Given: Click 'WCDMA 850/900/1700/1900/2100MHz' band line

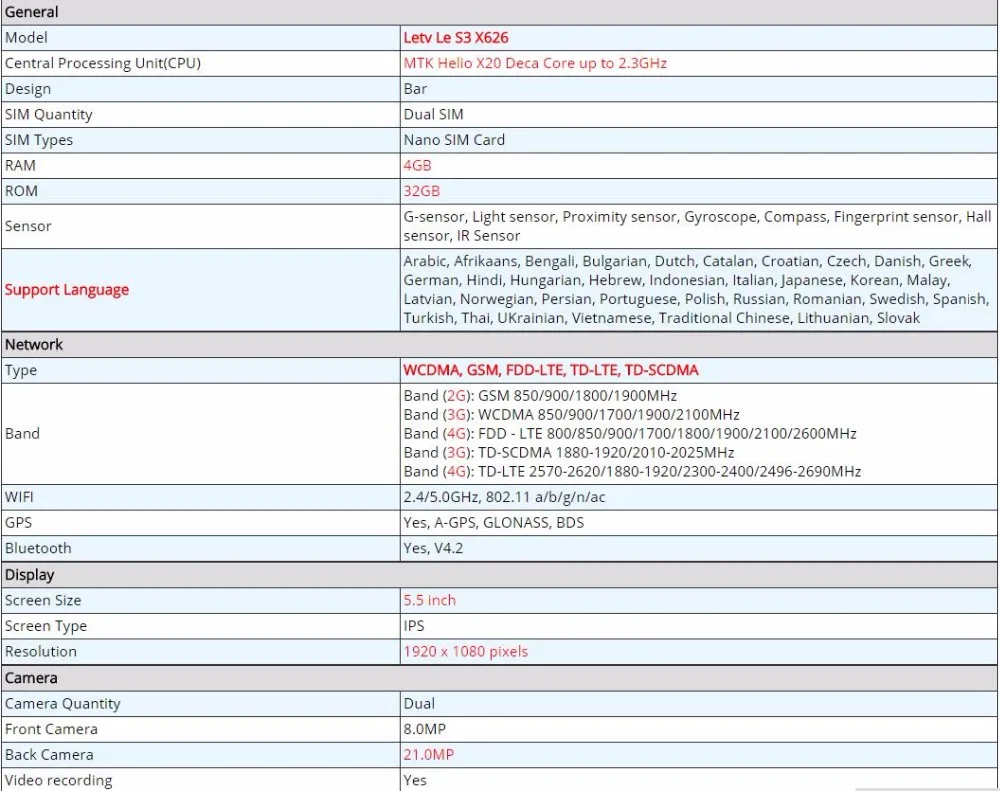Looking at the screenshot, I should [608, 415].
